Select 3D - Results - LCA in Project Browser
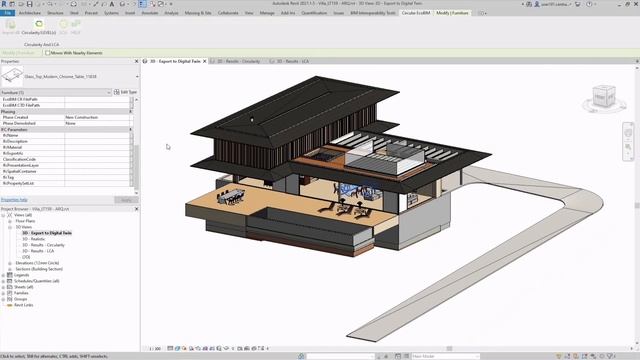The width and height of the screenshot is (640, 360). click(x=38, y=251)
